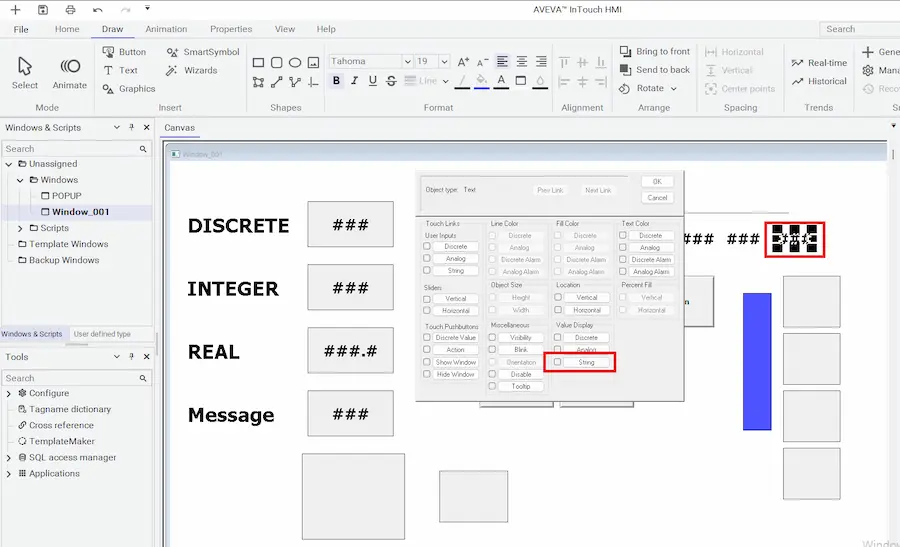Viewport: 900px width, 547px height.
Task: Select the line shape tool
Action: pos(277,82)
